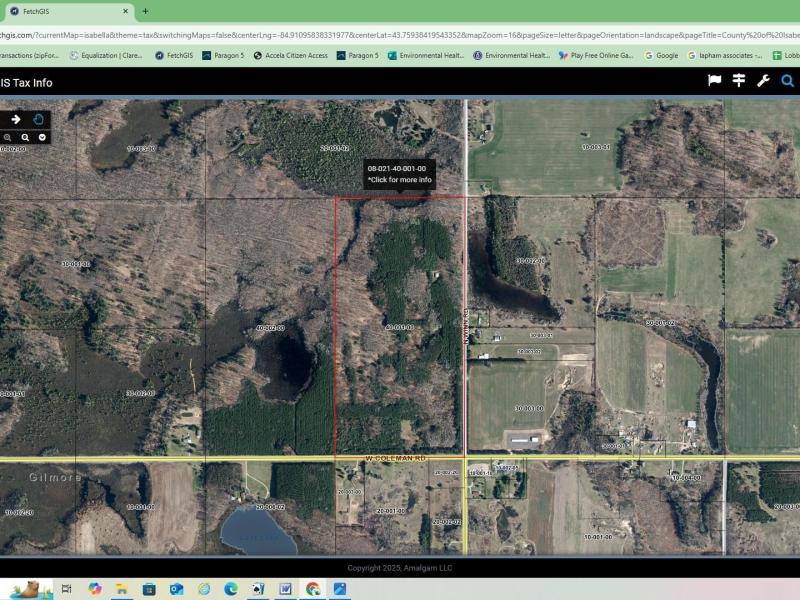800x600 pixels.
Task: Open Microsoft Edge from the taskbar
Action: [231, 589]
